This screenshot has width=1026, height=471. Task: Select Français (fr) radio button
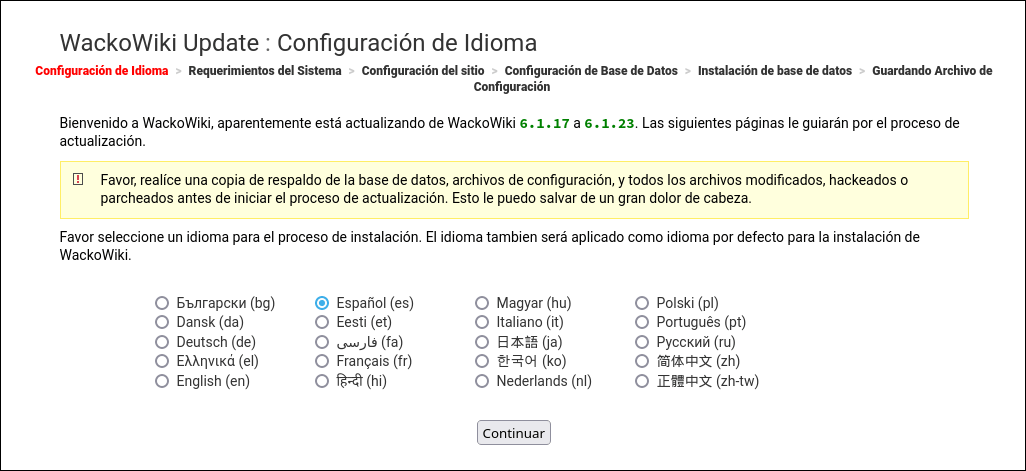pyautogui.click(x=322, y=361)
